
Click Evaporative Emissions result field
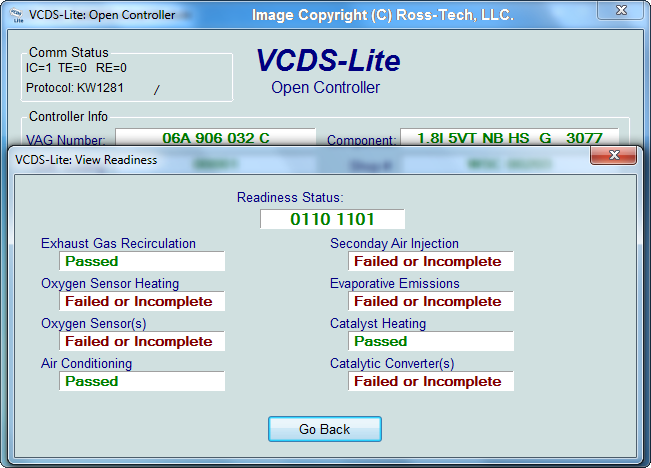tap(431, 301)
